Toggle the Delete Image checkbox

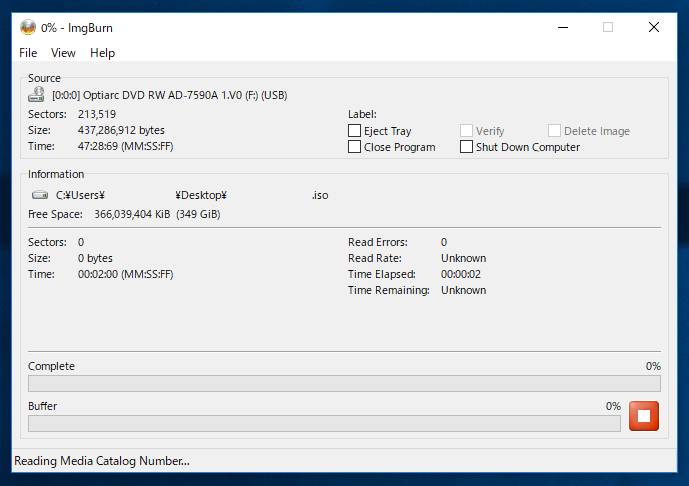(x=555, y=131)
